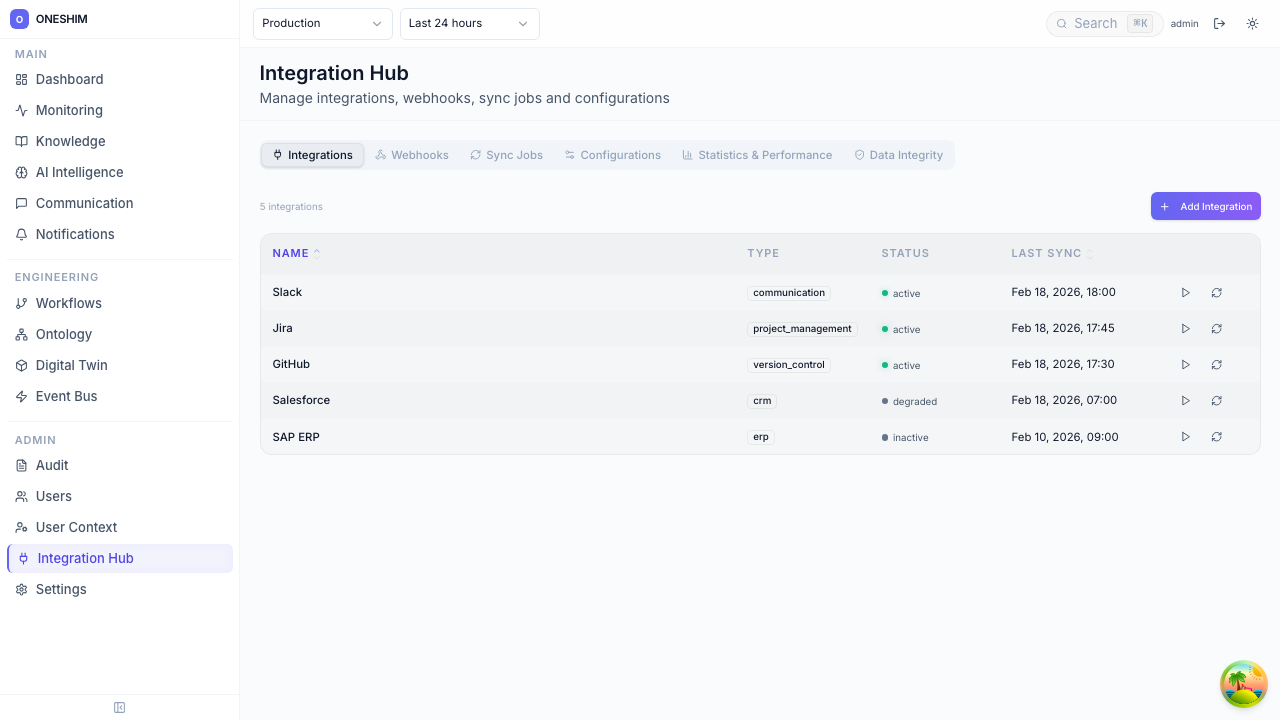Click the Notifications bell icon
The image size is (1280, 720).
21,234
